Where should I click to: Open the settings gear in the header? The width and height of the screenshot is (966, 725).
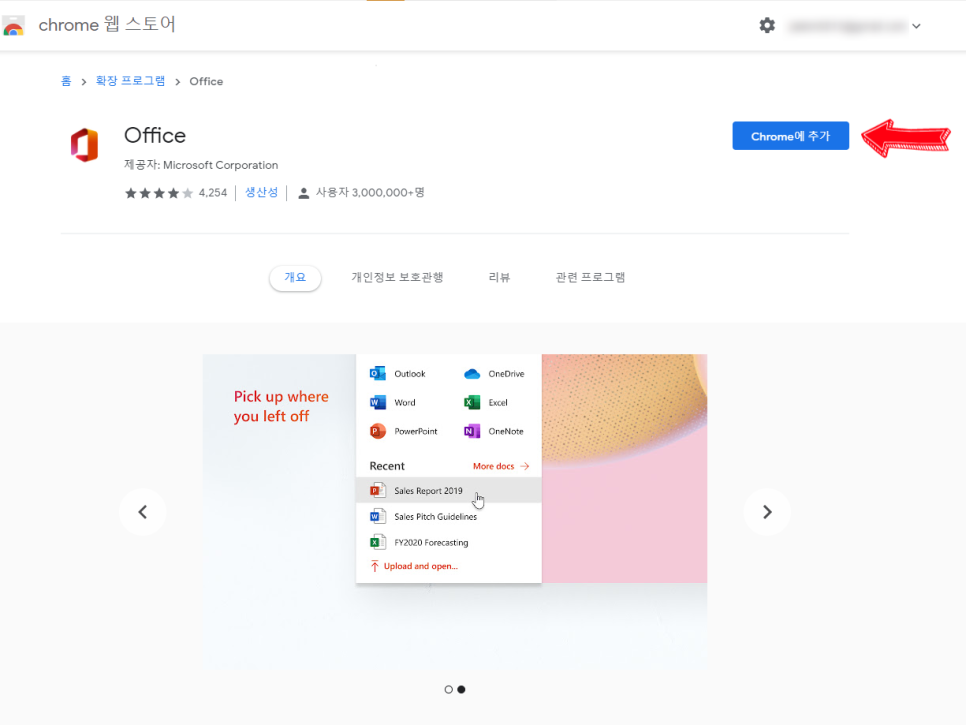(767, 25)
